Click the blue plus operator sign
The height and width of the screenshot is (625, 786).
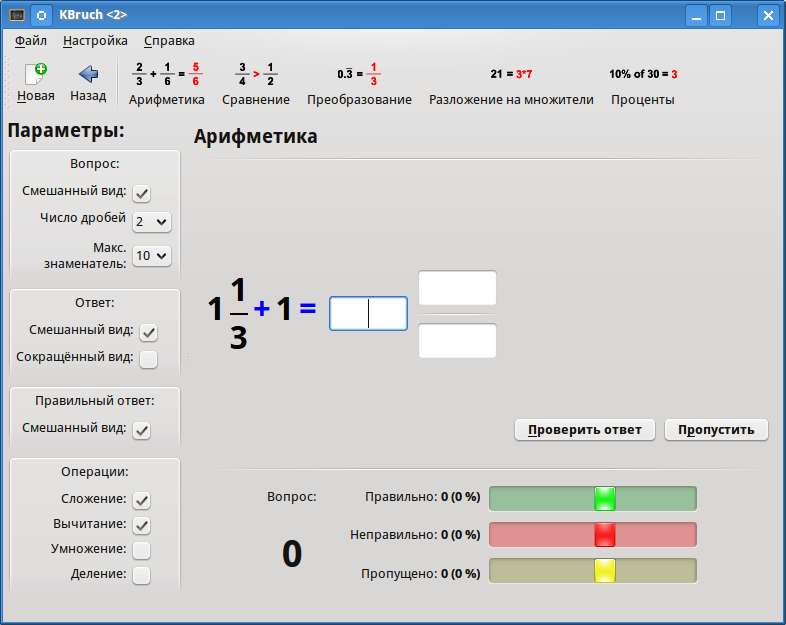point(262,309)
